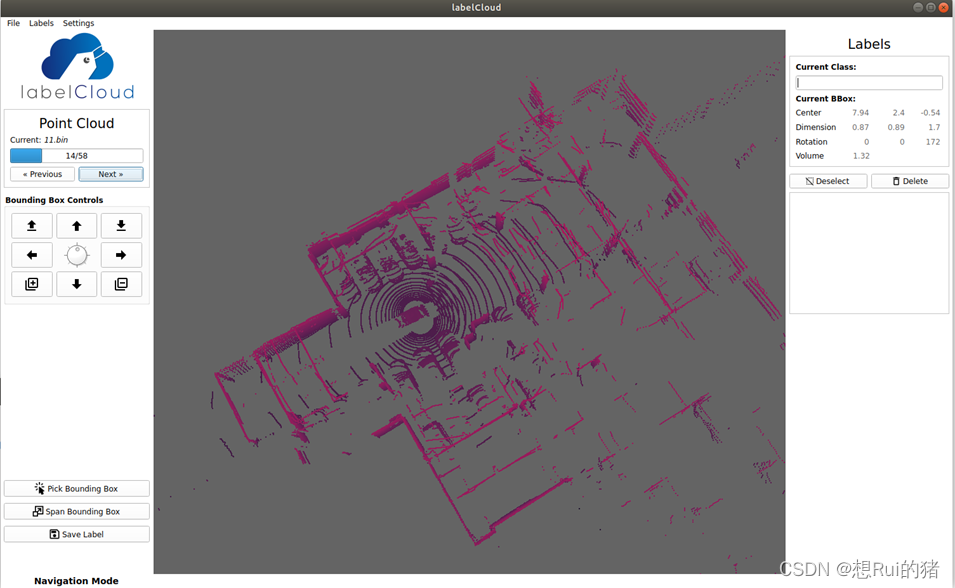955x588 pixels.
Task: Click the empty label list panel
Action: 869,253
